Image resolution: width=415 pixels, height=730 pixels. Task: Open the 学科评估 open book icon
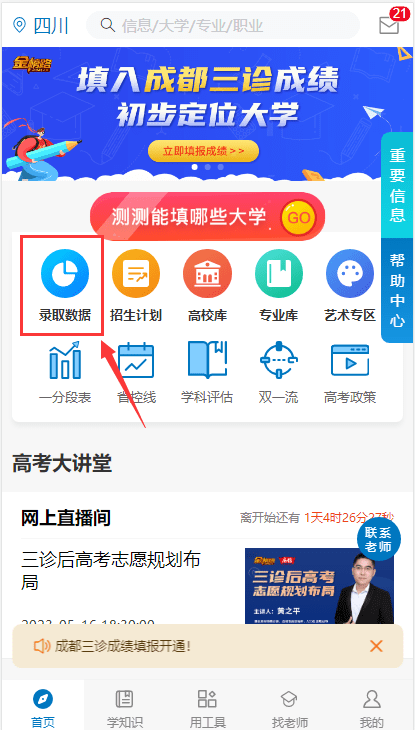pos(207,359)
